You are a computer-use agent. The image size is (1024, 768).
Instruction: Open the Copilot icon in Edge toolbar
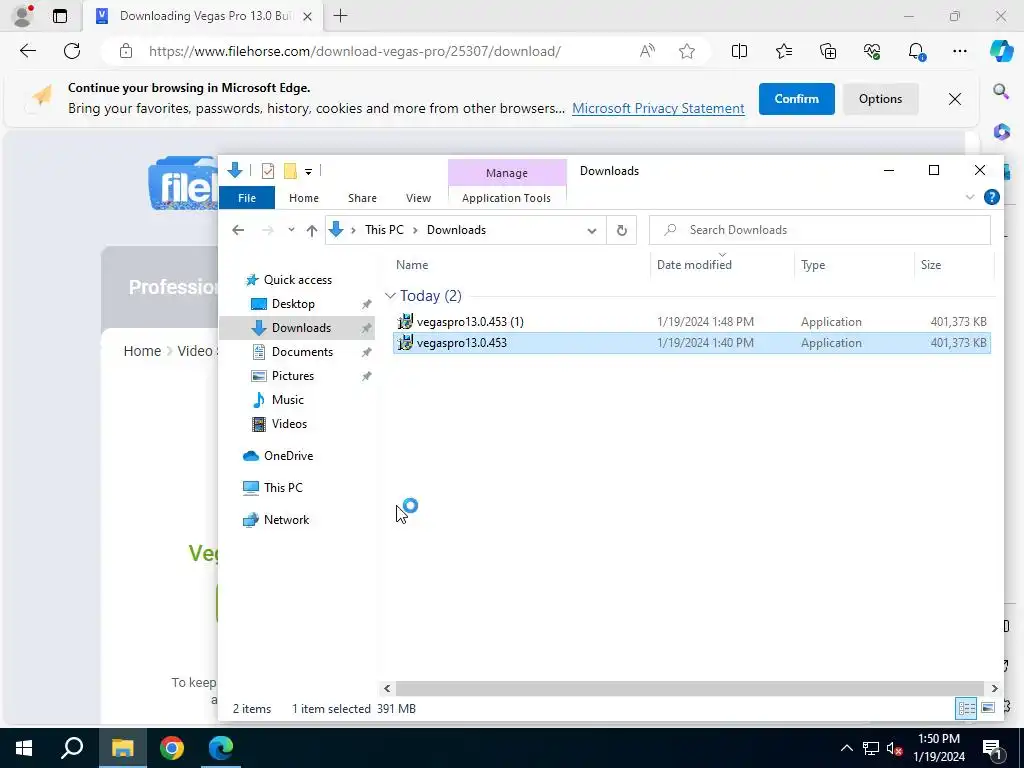(1001, 51)
